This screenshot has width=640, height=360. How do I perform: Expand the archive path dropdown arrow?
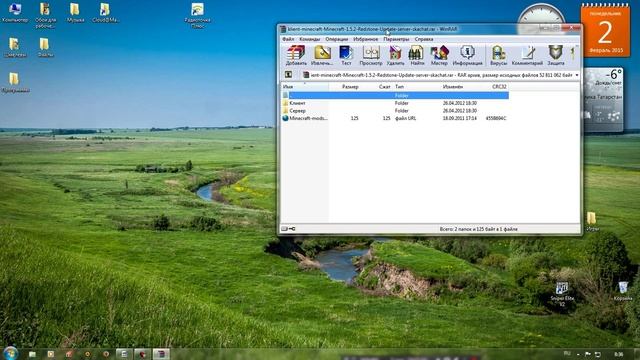pyautogui.click(x=577, y=75)
